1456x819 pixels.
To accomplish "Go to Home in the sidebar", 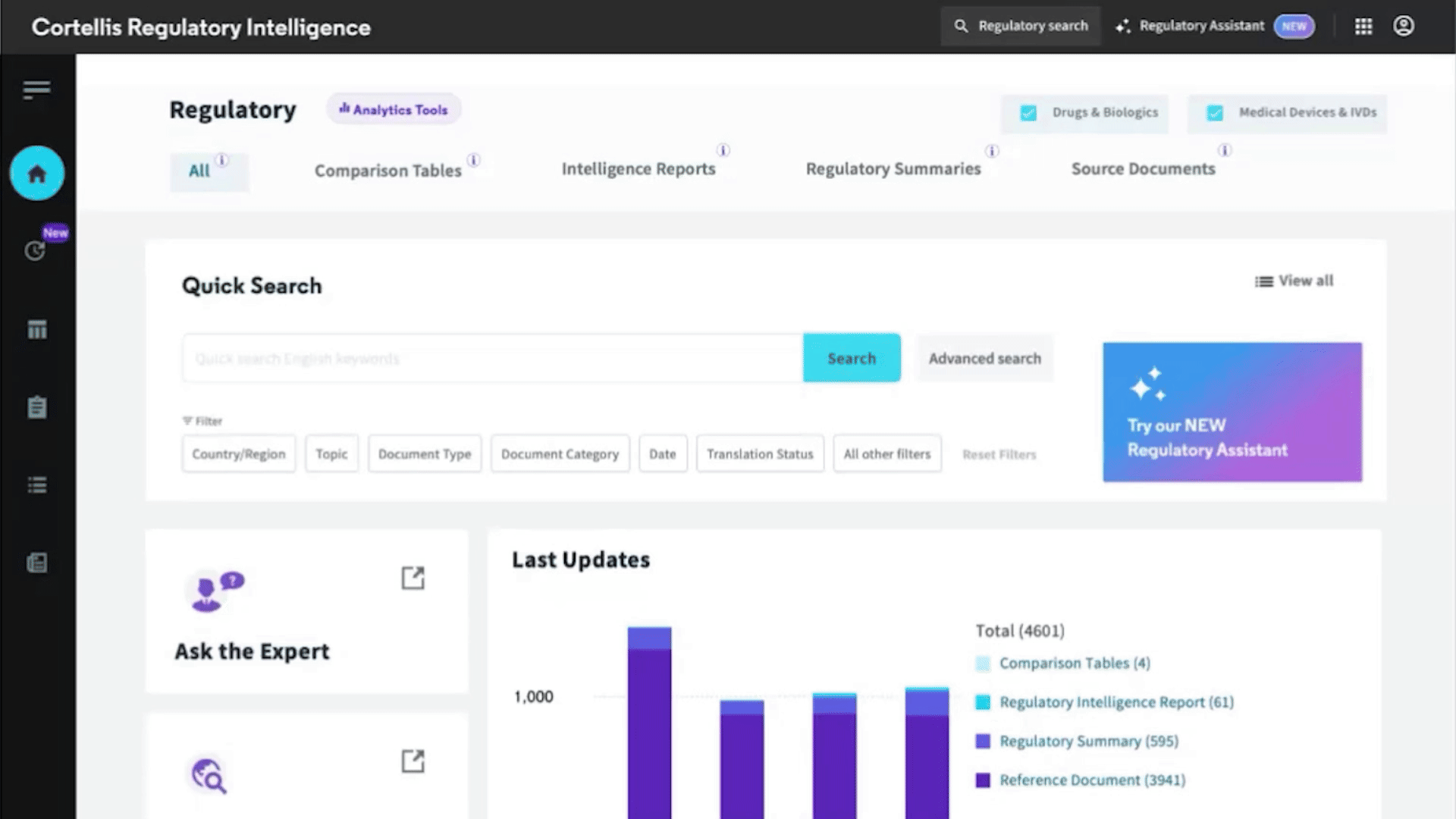I will click(36, 174).
